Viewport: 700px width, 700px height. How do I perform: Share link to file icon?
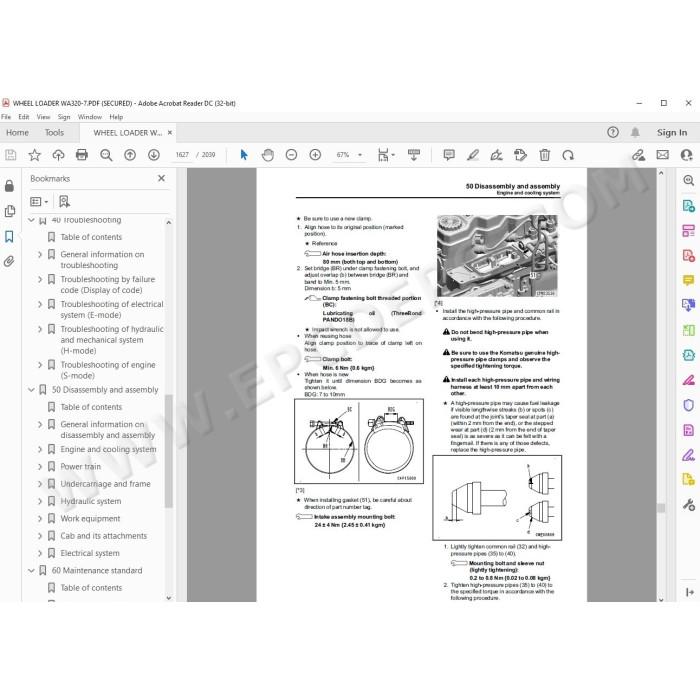click(638, 155)
